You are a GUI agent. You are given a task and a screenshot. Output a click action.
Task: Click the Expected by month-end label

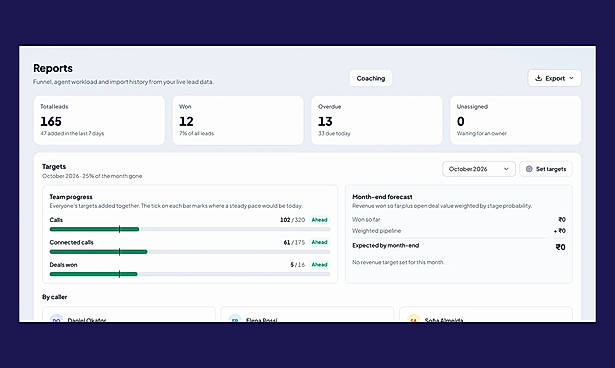pyautogui.click(x=386, y=246)
